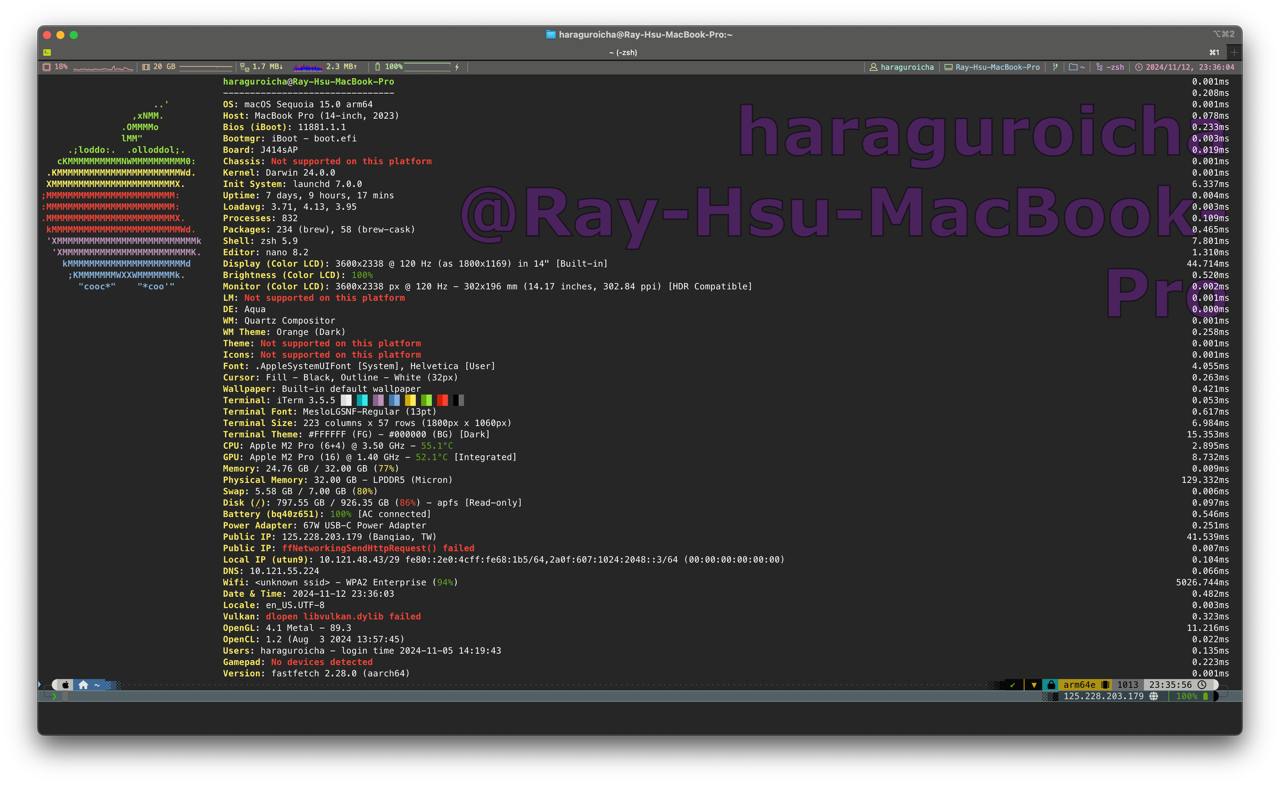
Task: Click the public IP 125.228.203.179 (Banqiao, TW)
Action: (x=359, y=537)
